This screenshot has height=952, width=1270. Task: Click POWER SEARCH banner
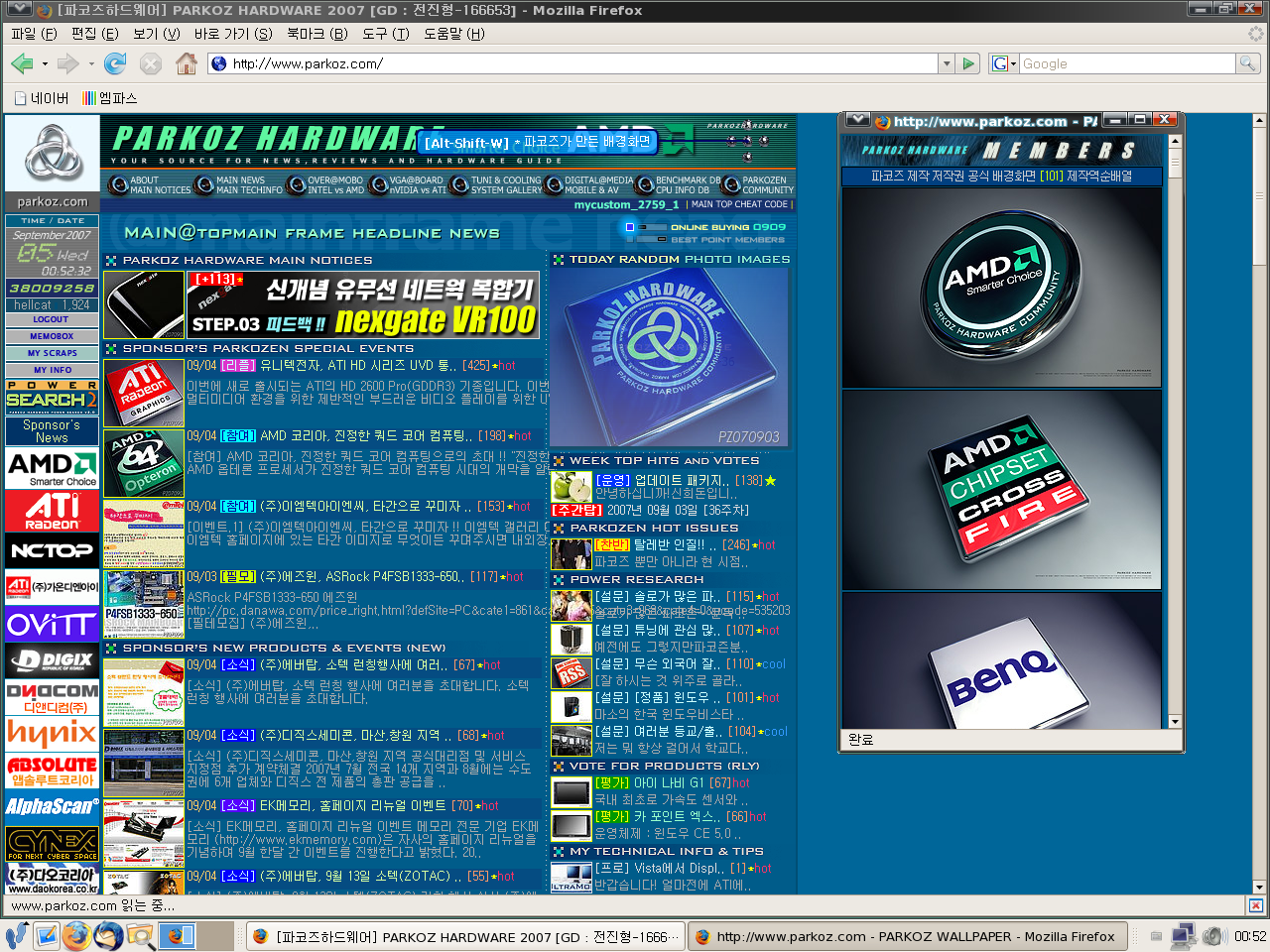(52, 396)
